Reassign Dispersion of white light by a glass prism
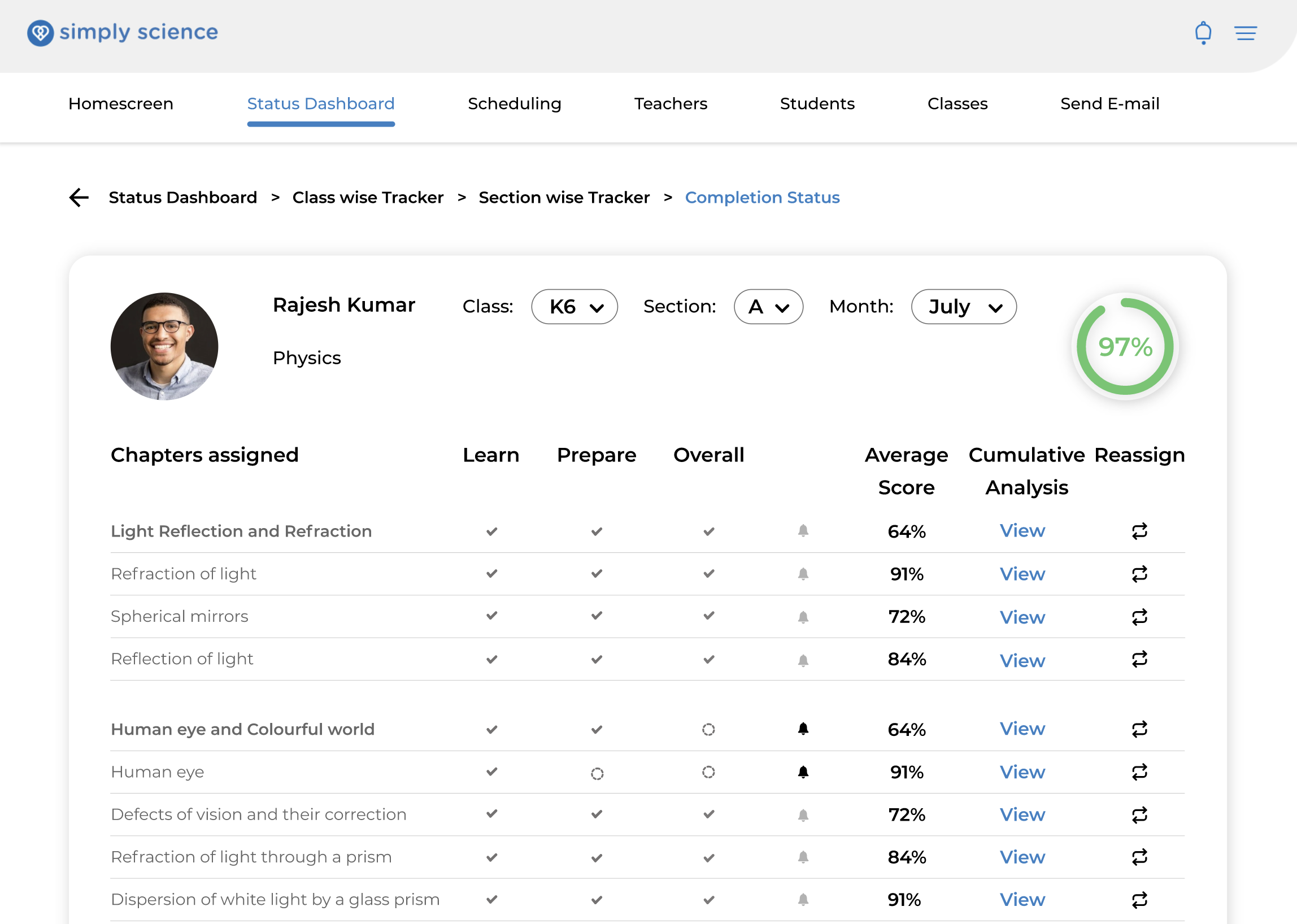This screenshot has width=1297, height=924. tap(1139, 900)
